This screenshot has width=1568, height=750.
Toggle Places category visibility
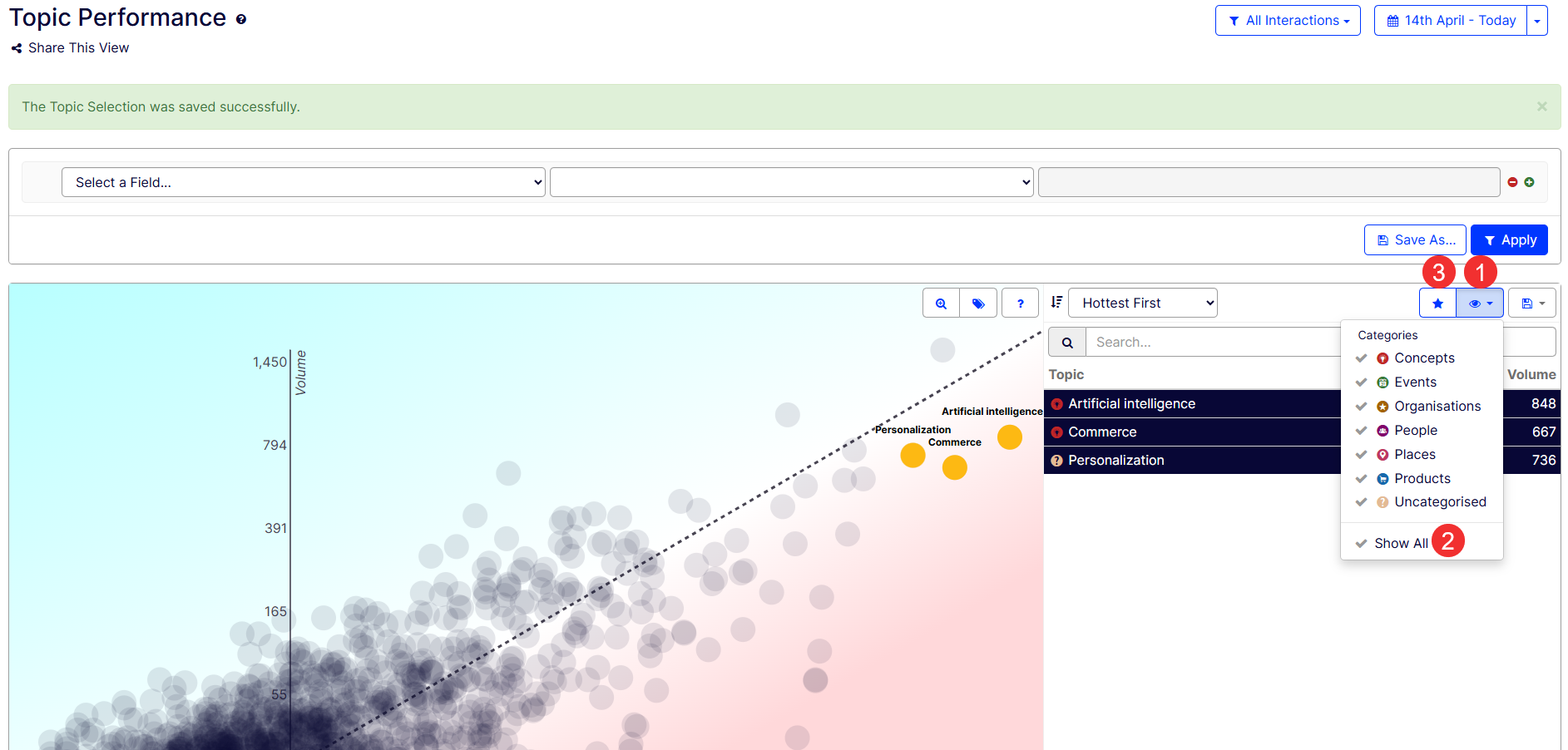click(x=1422, y=455)
